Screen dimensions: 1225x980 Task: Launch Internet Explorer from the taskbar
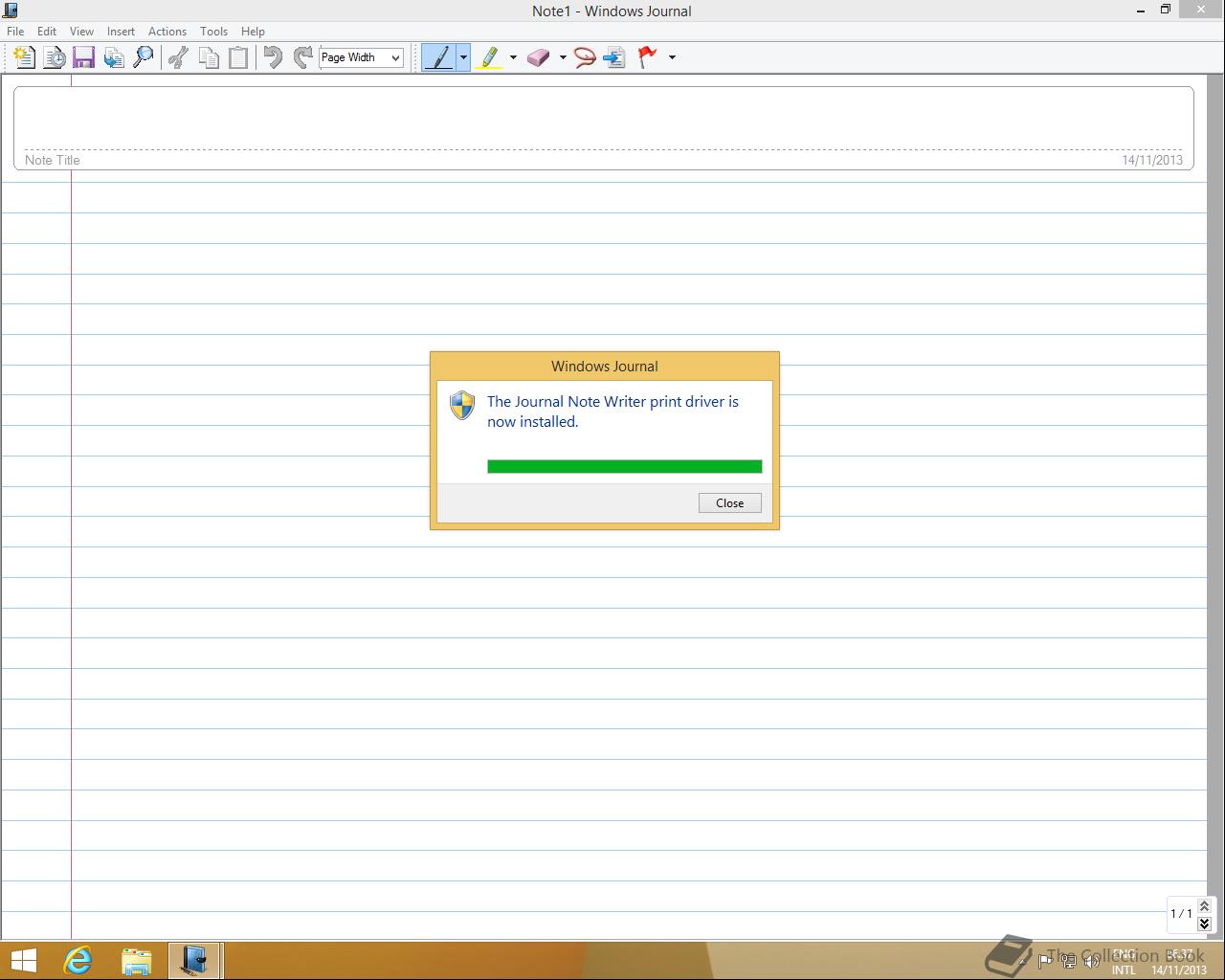(78, 960)
